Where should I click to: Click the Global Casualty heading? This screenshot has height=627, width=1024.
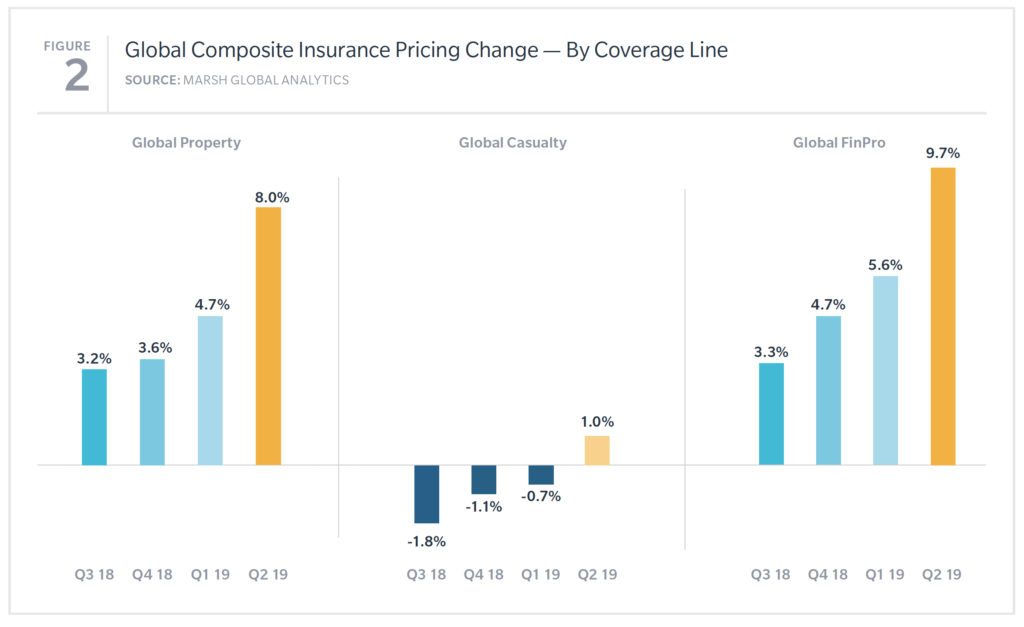(x=513, y=142)
